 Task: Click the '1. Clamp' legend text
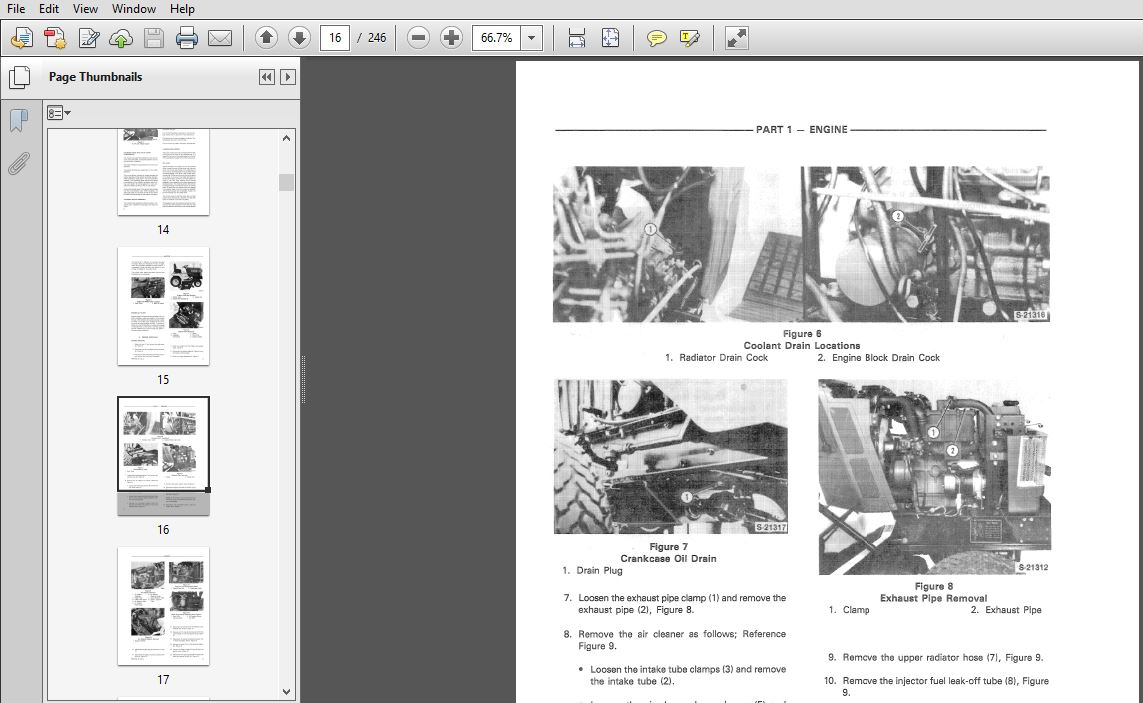click(849, 610)
